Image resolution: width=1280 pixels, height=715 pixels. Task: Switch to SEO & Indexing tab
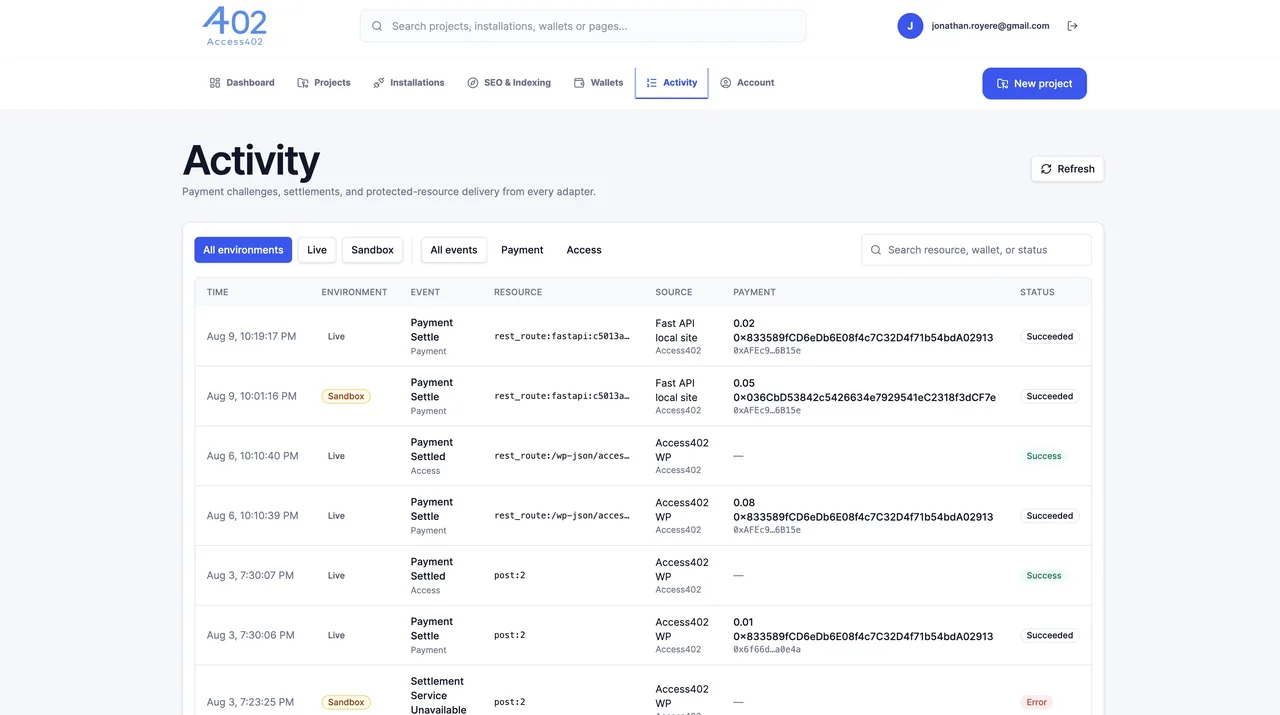click(509, 83)
